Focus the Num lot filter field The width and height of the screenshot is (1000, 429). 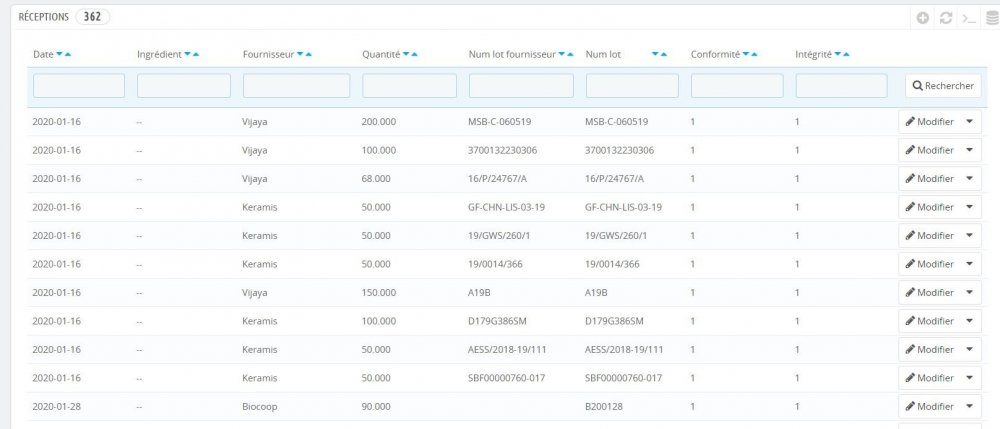point(632,85)
